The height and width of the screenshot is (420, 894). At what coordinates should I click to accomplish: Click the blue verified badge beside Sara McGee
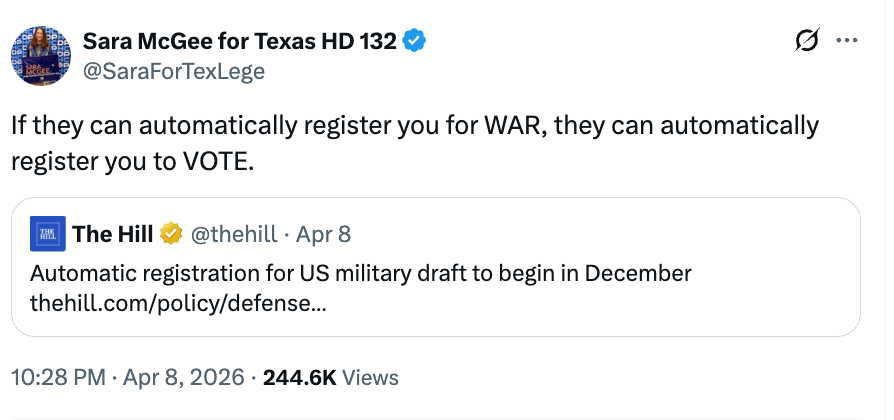[414, 41]
